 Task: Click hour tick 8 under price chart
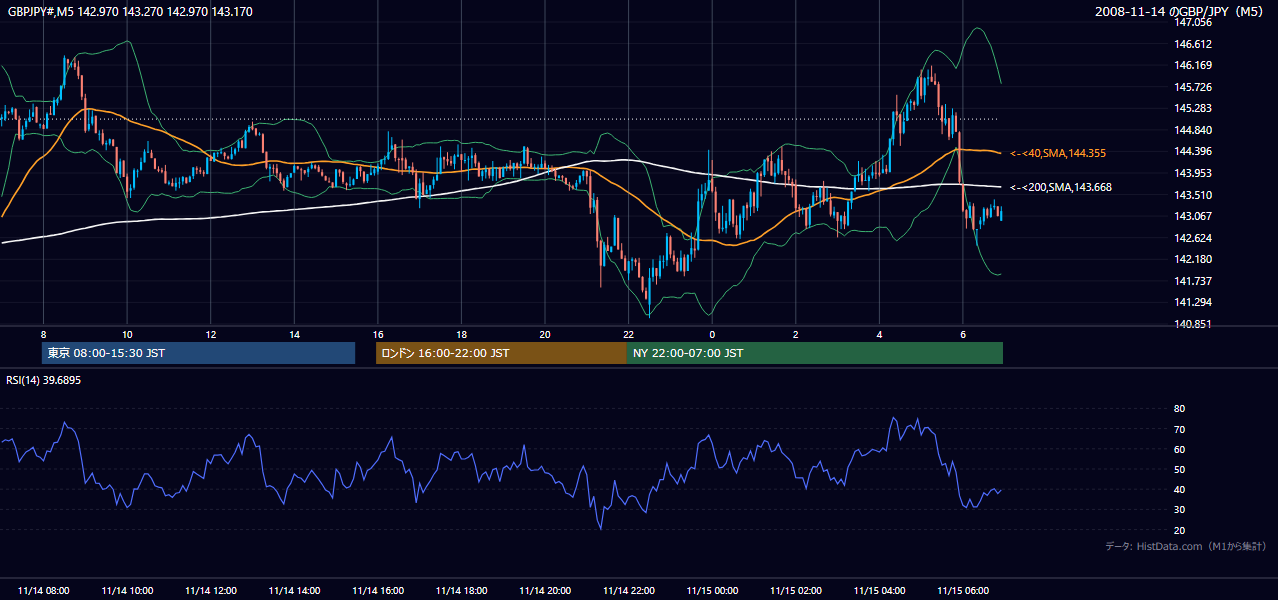click(x=43, y=334)
